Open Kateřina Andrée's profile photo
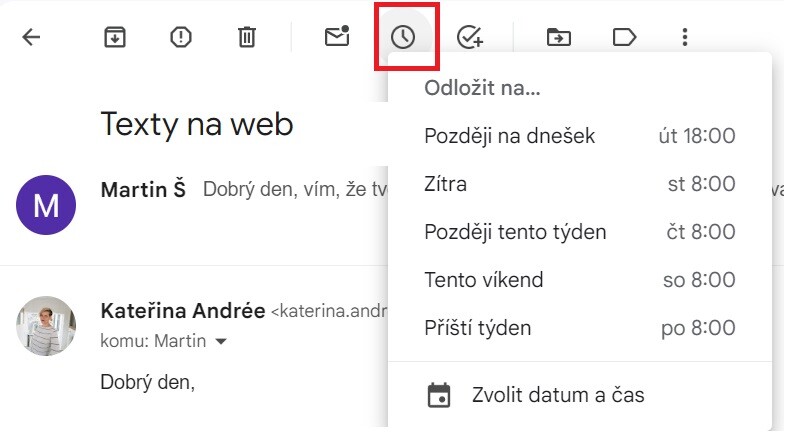The width and height of the screenshot is (785, 432). coord(46,326)
